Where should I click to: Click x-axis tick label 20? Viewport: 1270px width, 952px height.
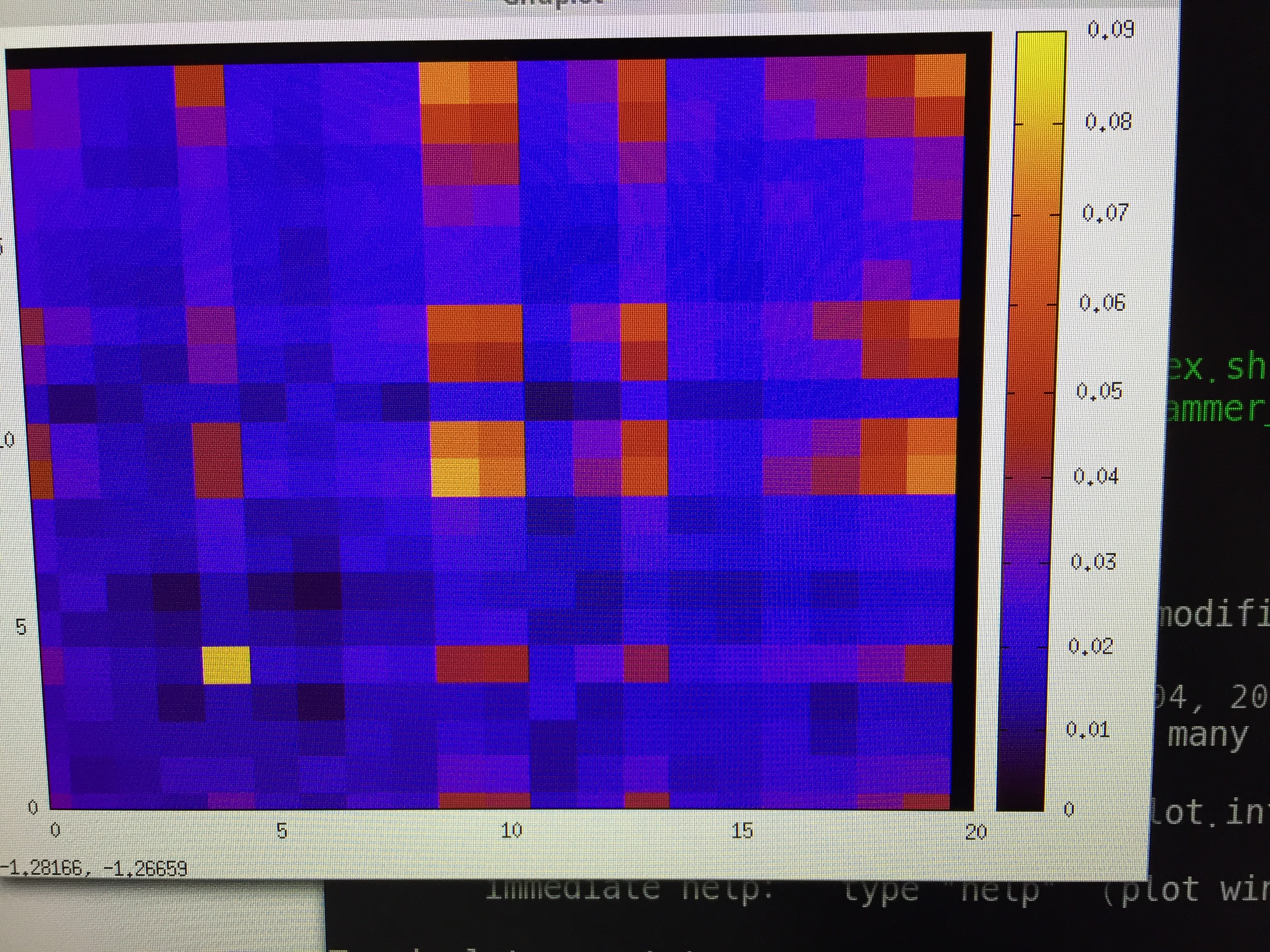975,831
